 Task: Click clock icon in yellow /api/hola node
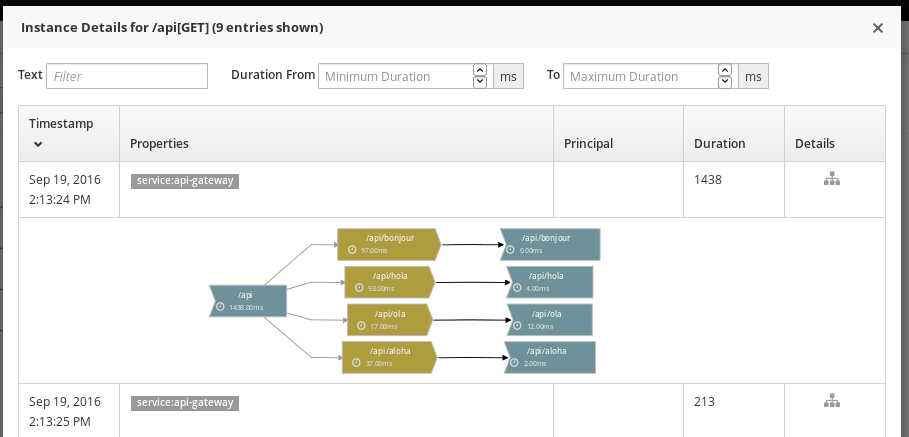[x=359, y=287]
